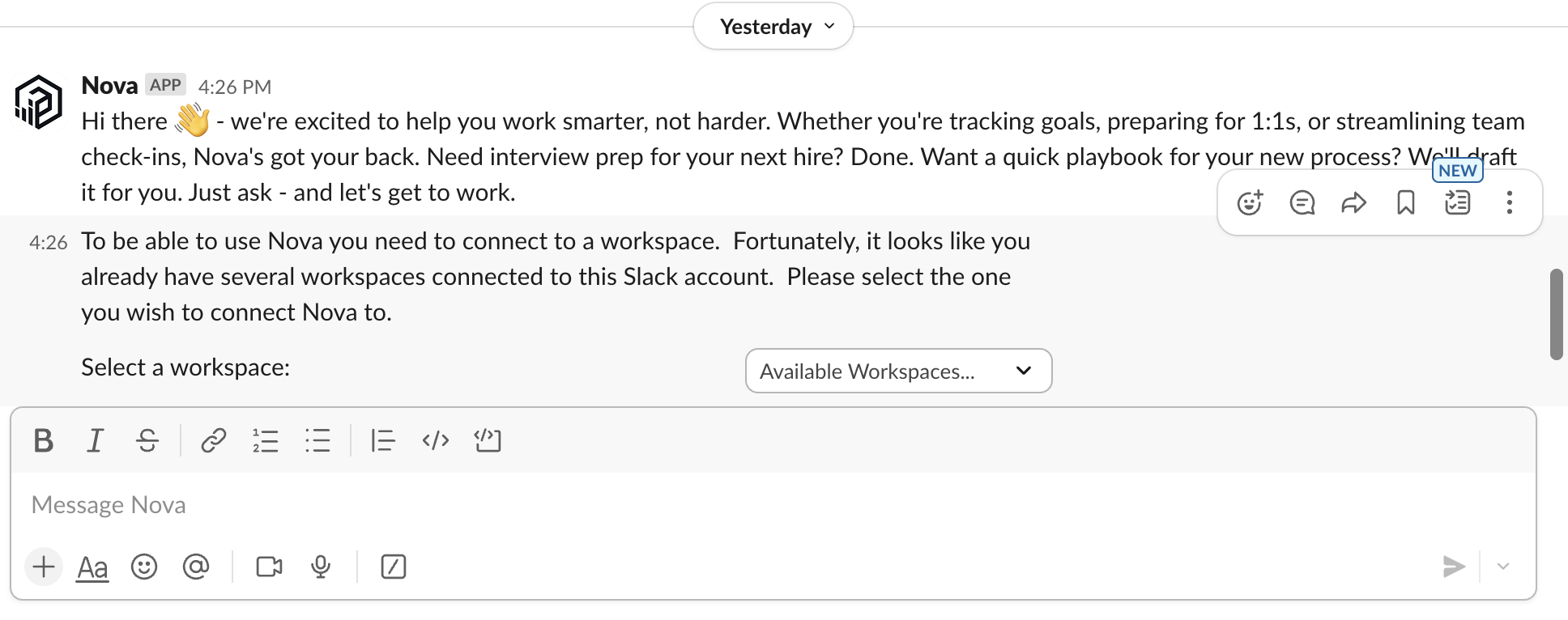Insert a link in the message composer
Viewport: 1568px width, 620px height.
212,441
